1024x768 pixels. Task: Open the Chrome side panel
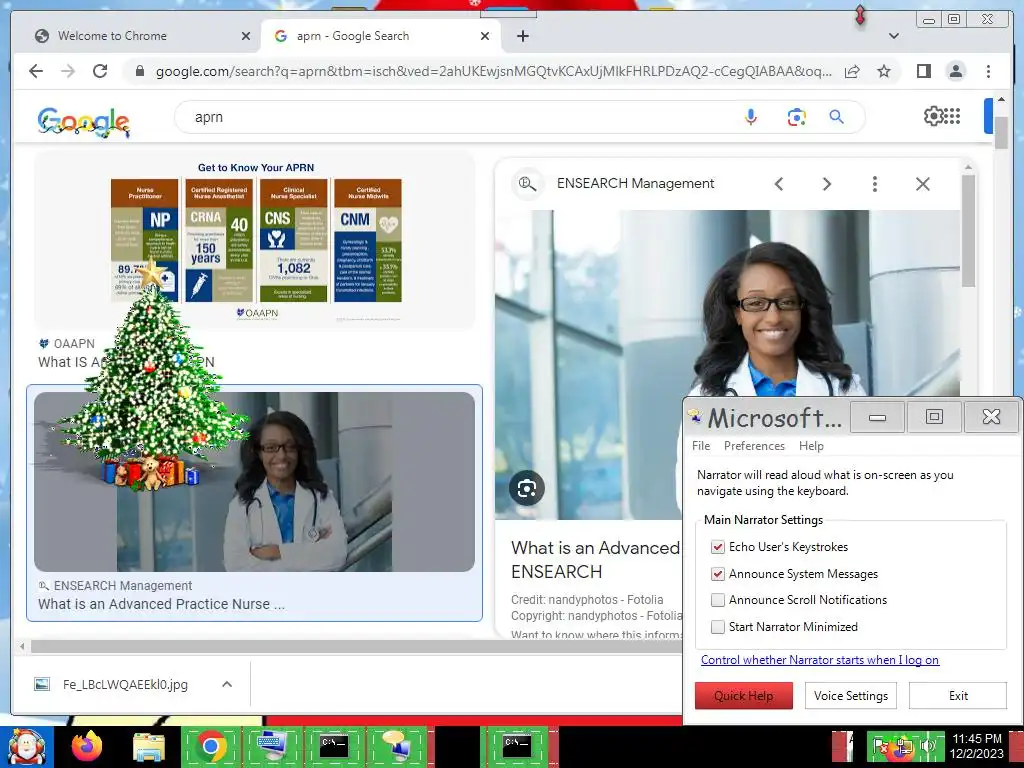pos(923,71)
